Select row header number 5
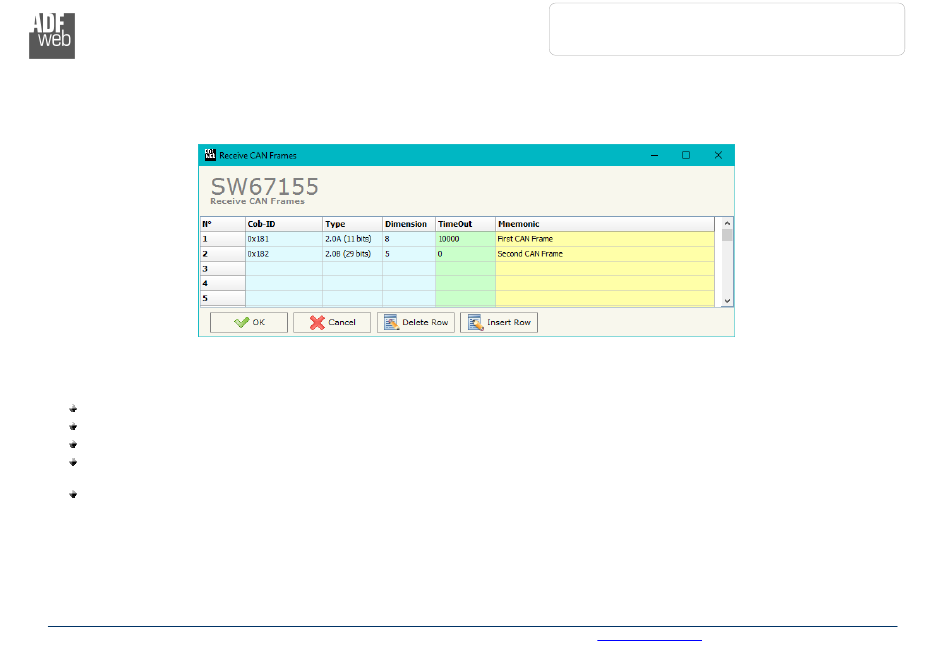950x659 pixels. coord(222,299)
